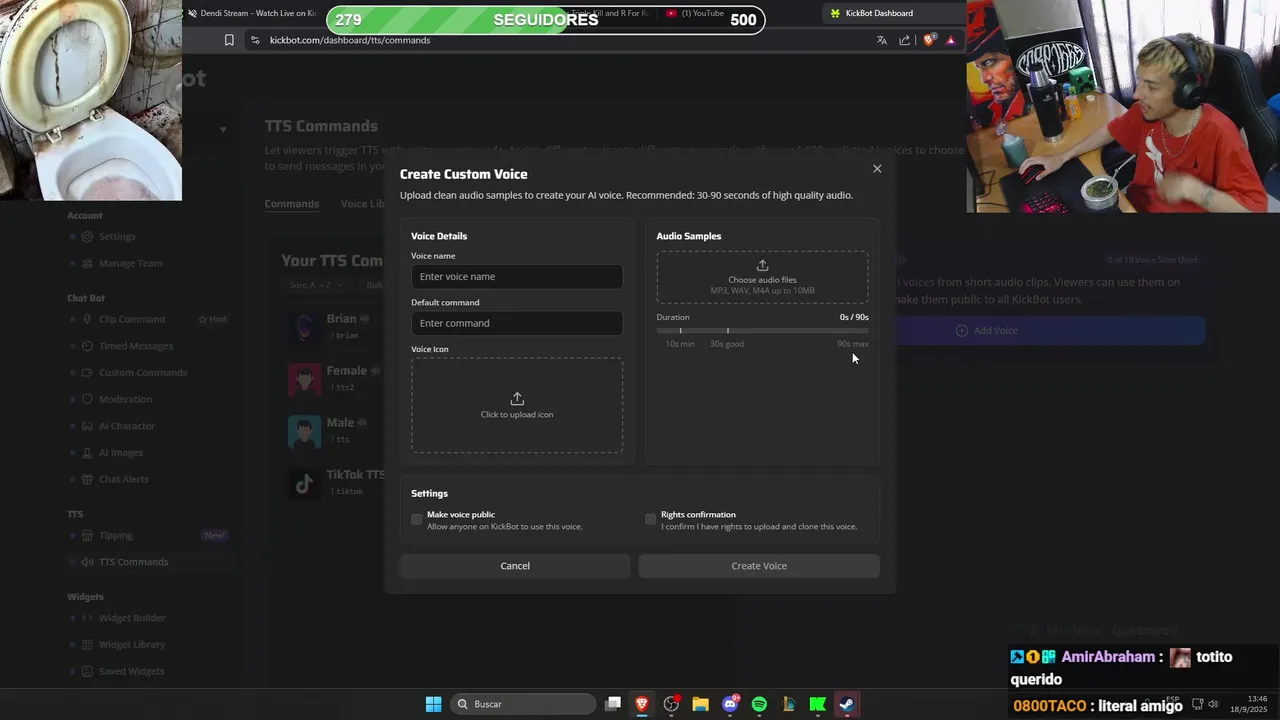The height and width of the screenshot is (720, 1280).
Task: Open Timed Messages in the sidebar
Action: (x=136, y=346)
